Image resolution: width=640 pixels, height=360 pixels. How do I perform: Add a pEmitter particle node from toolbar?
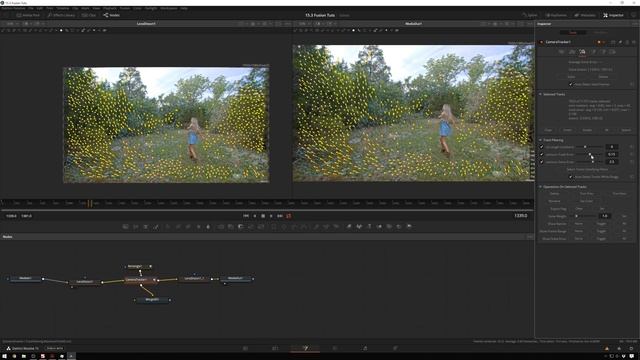click(316, 227)
